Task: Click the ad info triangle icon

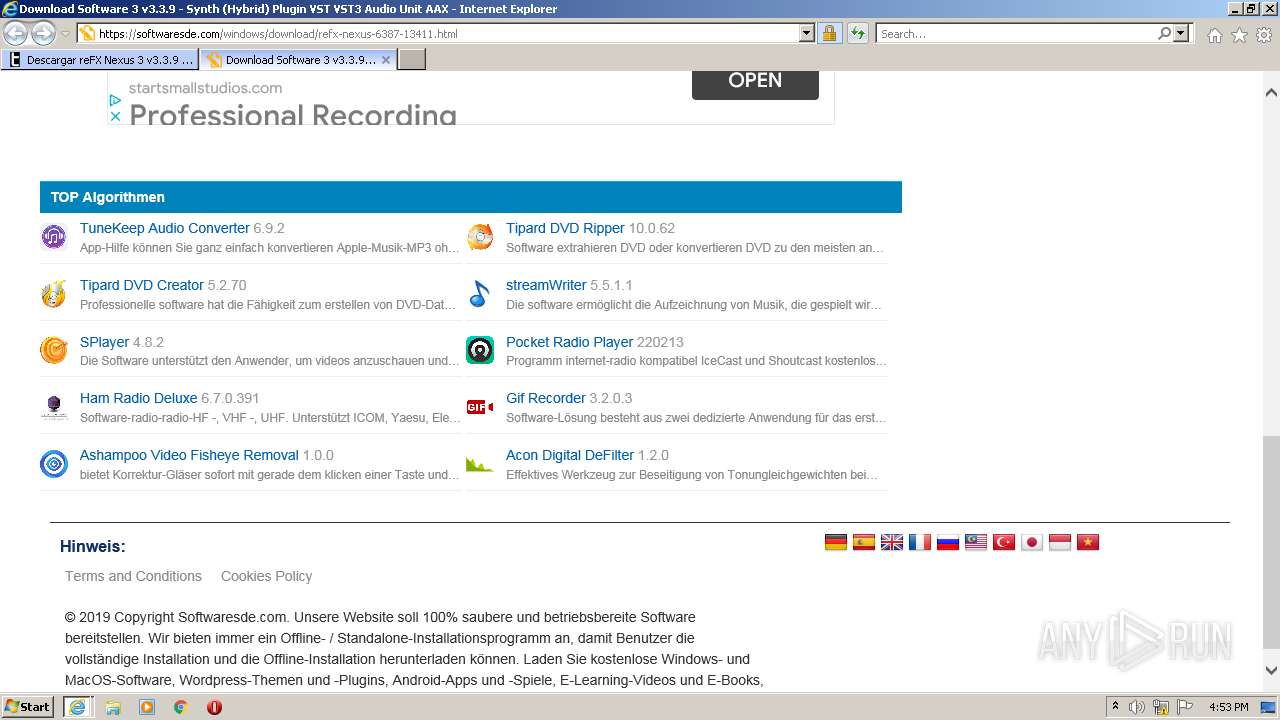Action: coord(115,100)
